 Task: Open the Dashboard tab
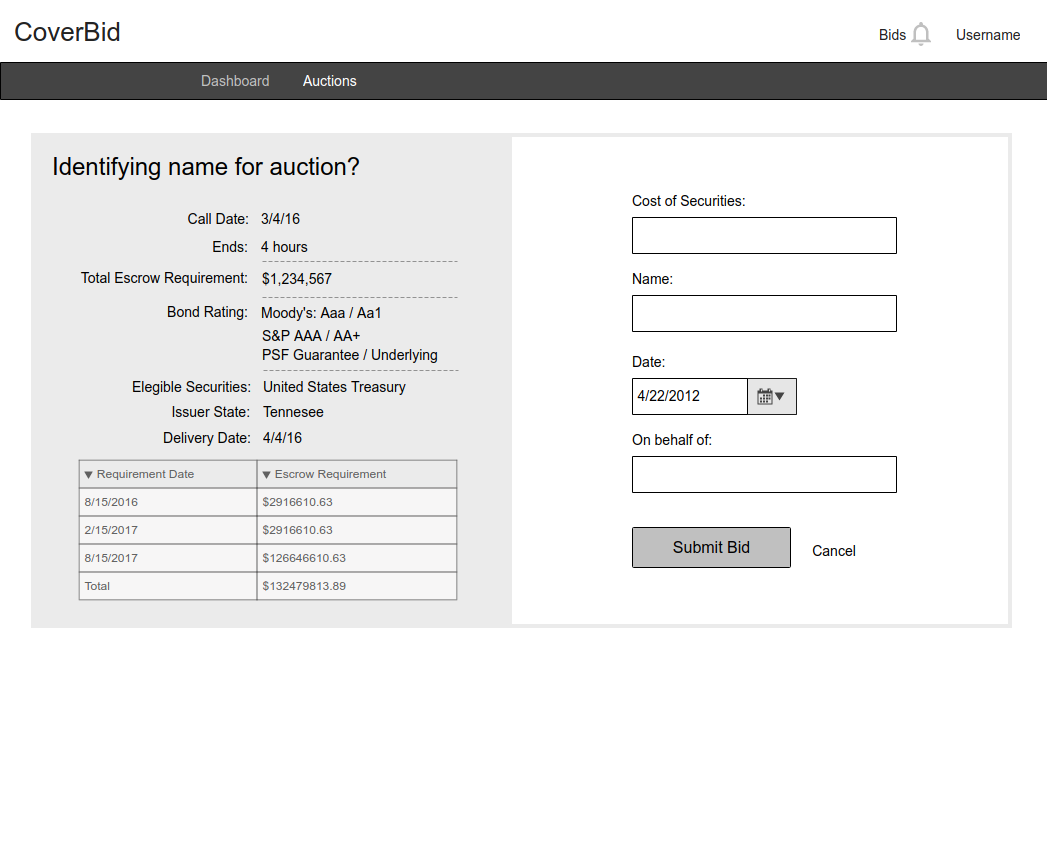click(235, 81)
